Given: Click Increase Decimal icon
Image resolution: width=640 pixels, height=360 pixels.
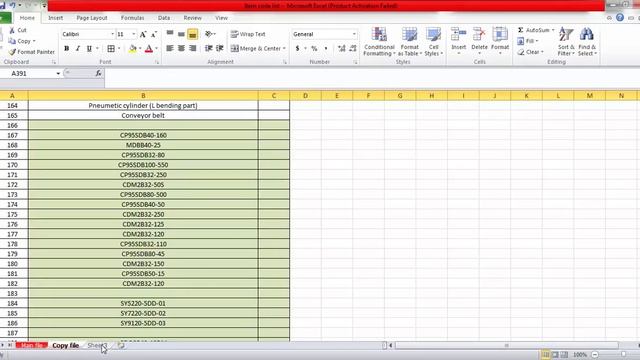Looking at the screenshot, I should pyautogui.click(x=342, y=49).
